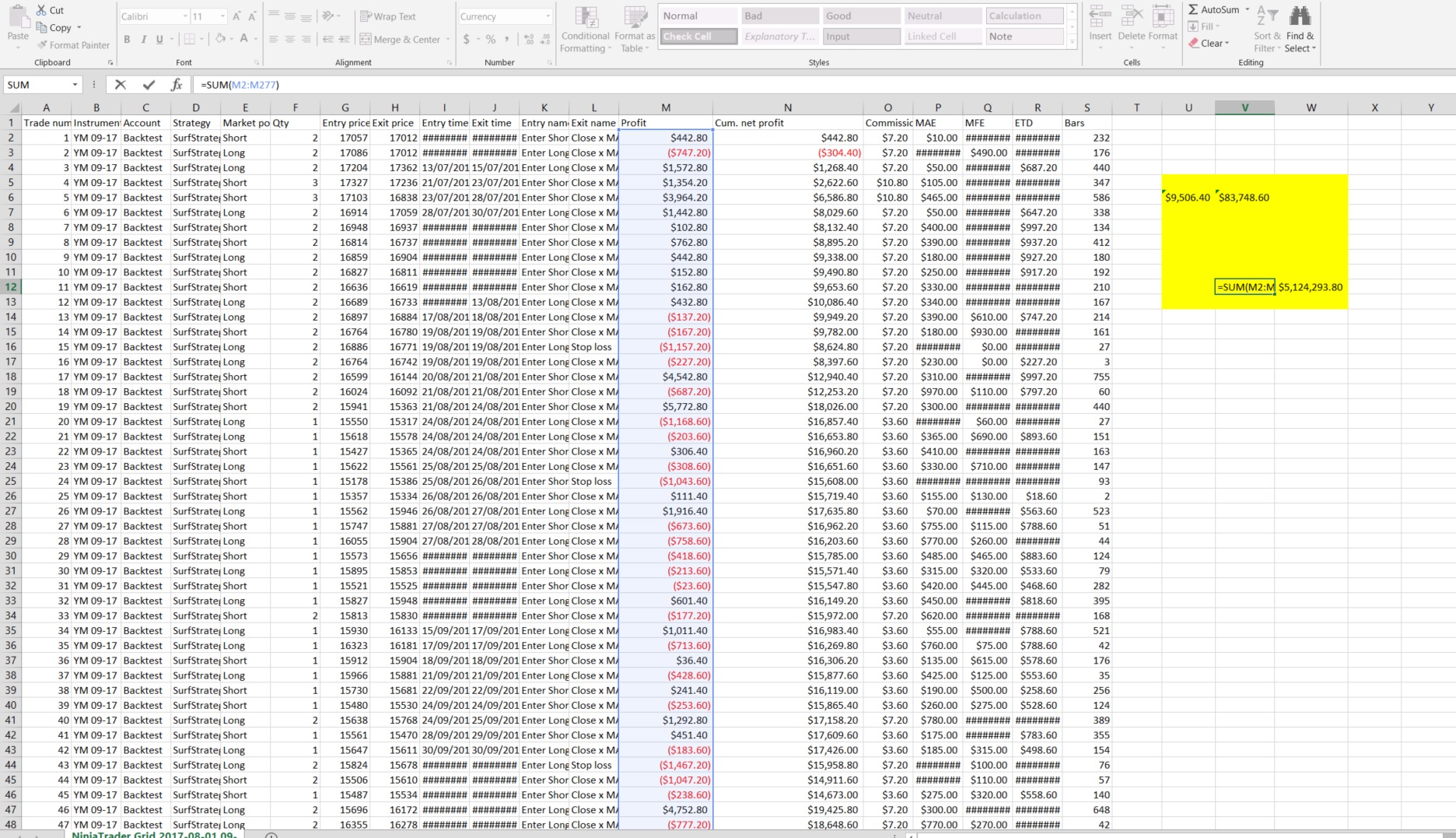Viewport: 1456px width, 838px height.
Task: Apply Accounting number format with dollar icon
Action: pyautogui.click(x=466, y=39)
